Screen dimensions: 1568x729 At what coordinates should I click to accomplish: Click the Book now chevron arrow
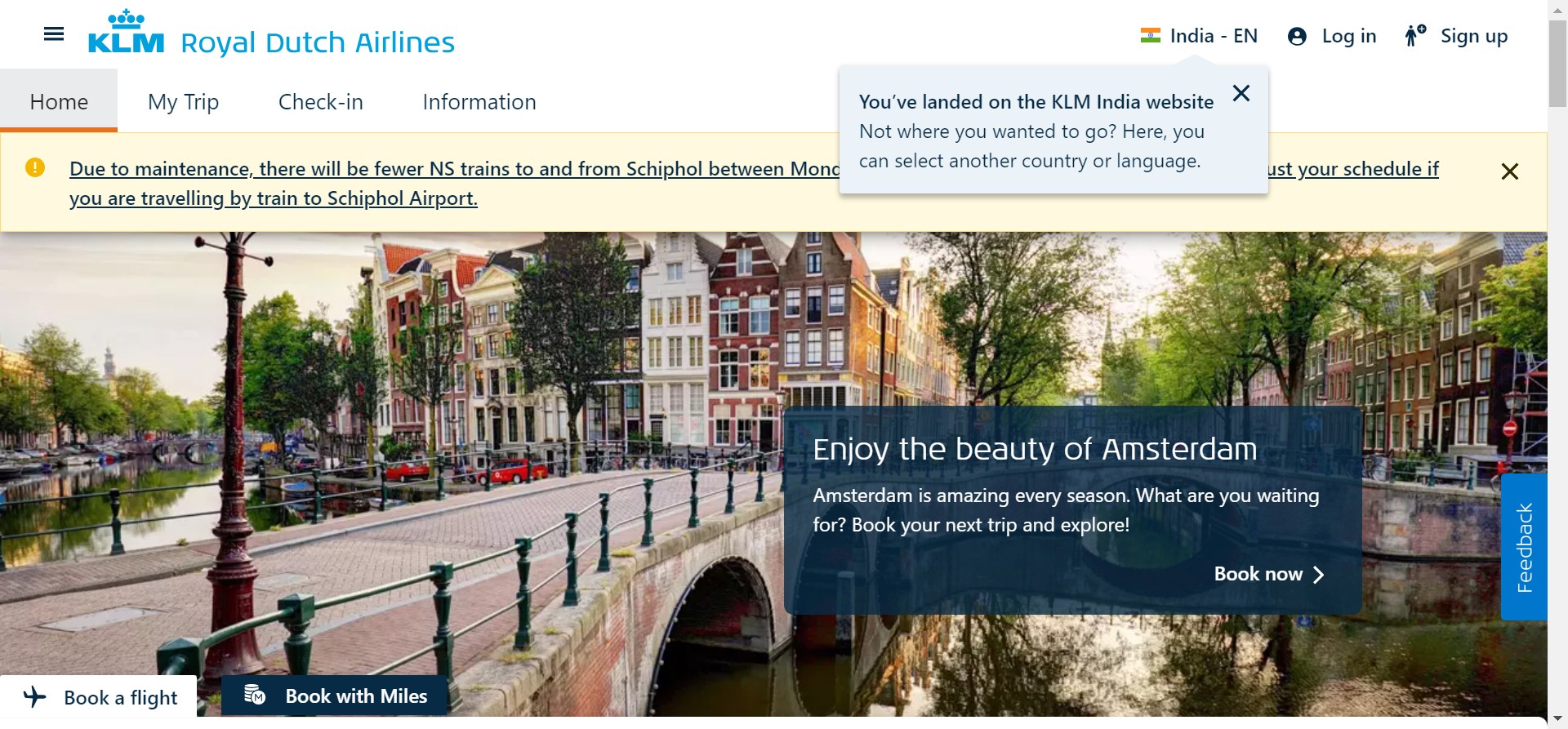click(1318, 575)
